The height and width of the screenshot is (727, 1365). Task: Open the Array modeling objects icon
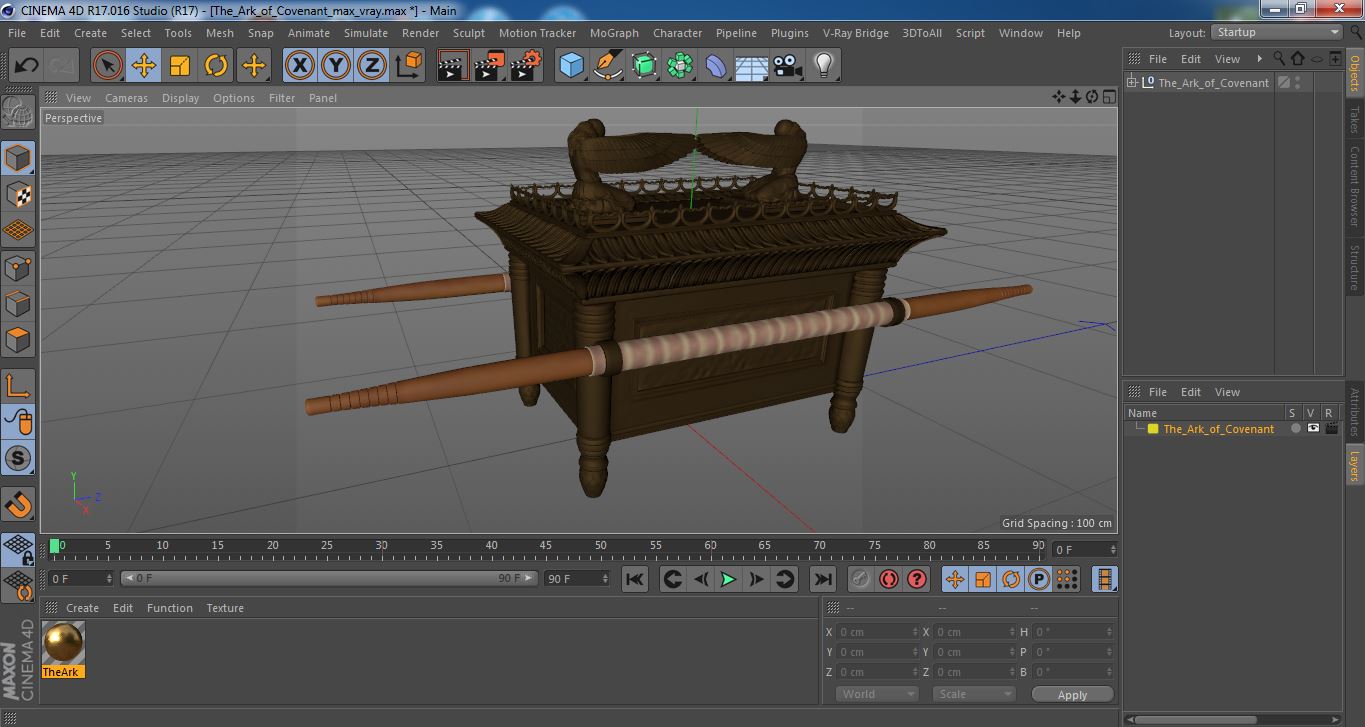tap(680, 66)
